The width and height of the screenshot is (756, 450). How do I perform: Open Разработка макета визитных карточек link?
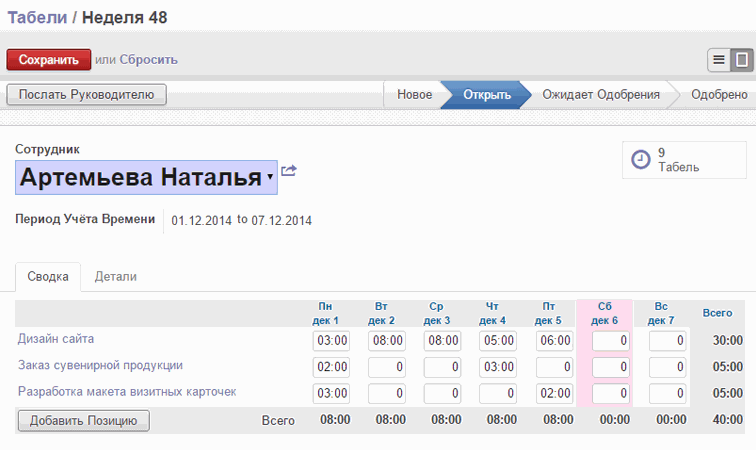127,392
